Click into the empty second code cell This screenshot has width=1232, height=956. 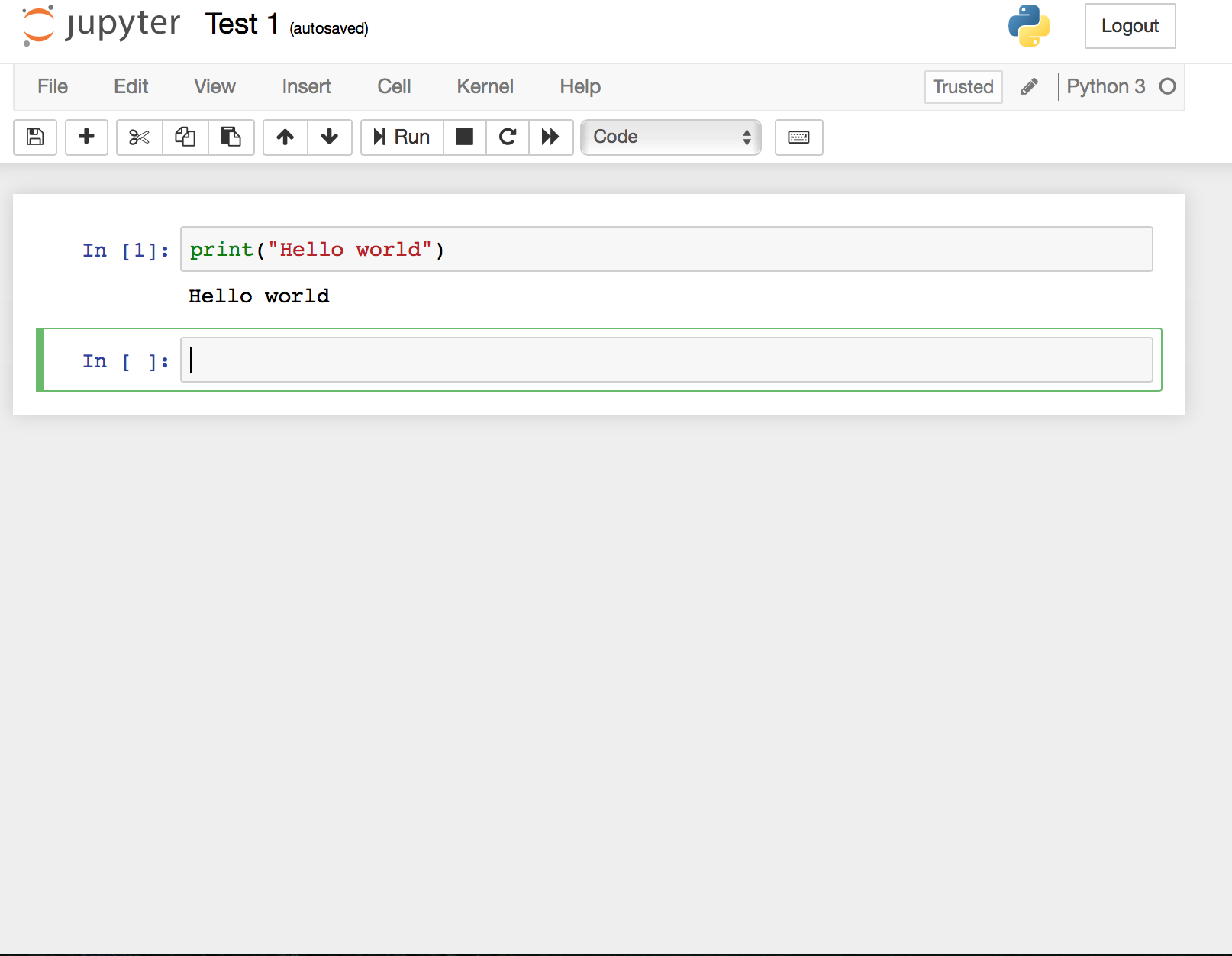click(x=666, y=360)
